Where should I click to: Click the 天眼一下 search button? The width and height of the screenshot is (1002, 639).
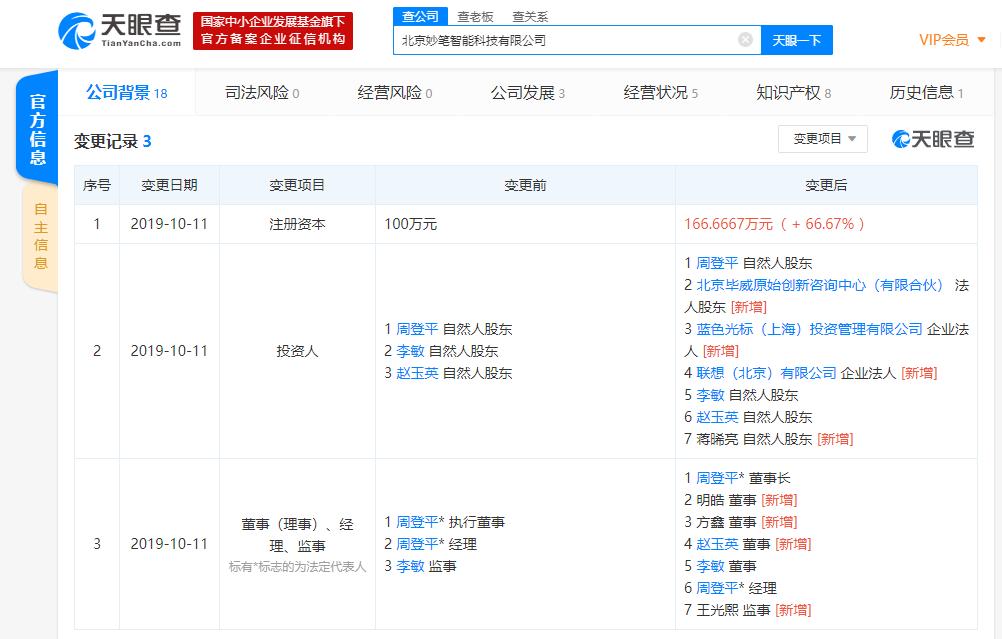point(797,39)
